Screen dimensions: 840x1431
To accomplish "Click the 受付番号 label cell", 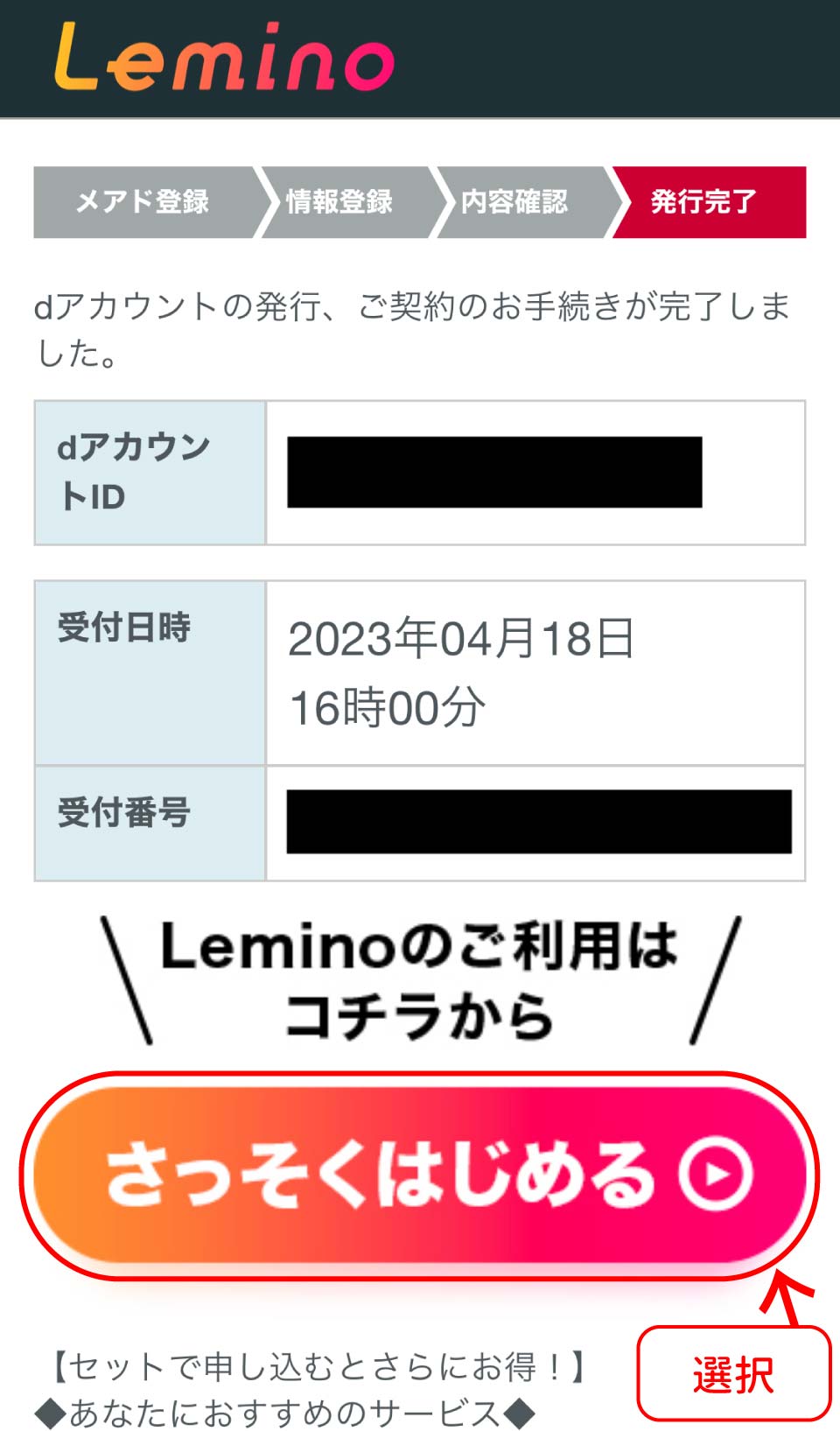I will tap(150, 823).
